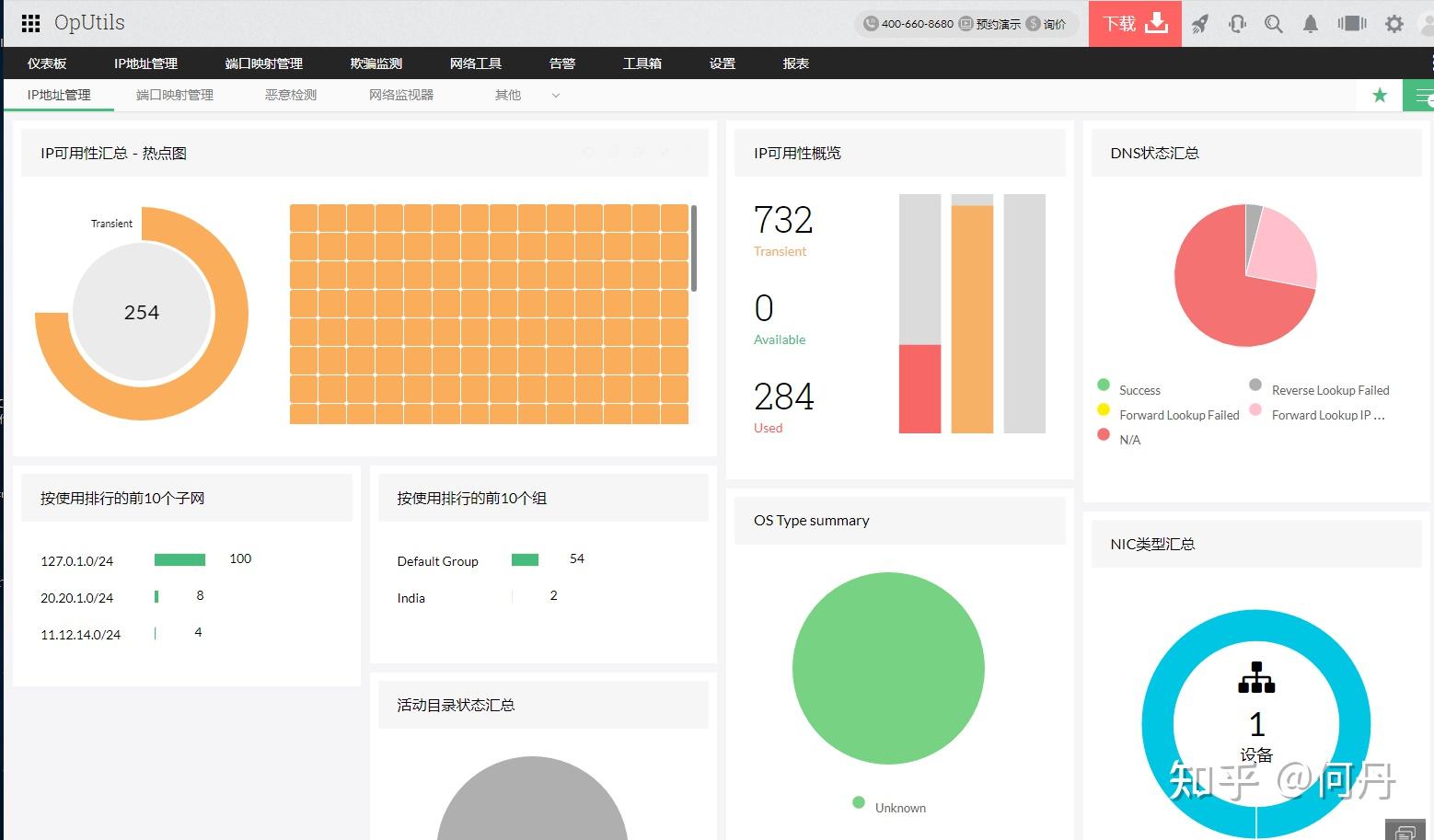Open the 工具箱 main menu

[642, 63]
